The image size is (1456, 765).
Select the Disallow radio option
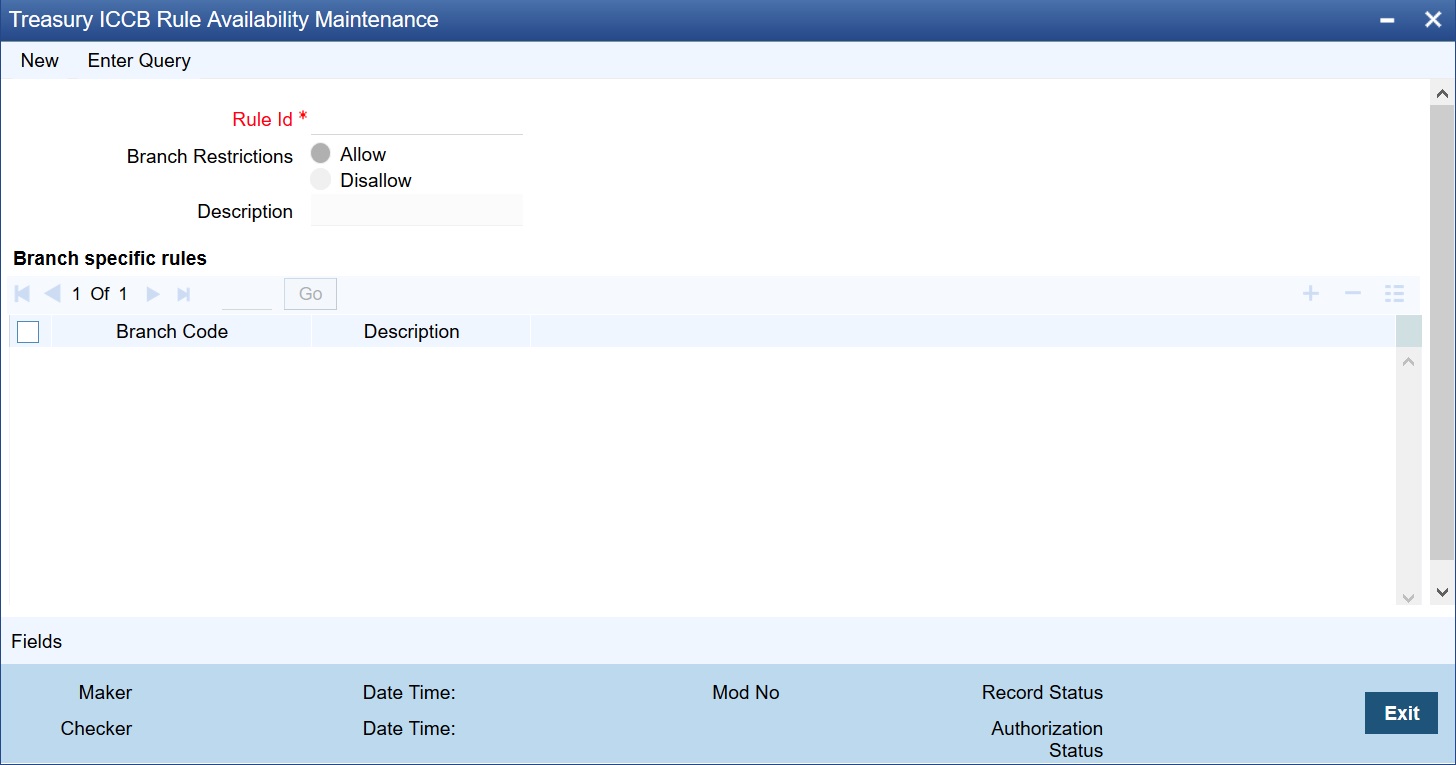point(320,180)
